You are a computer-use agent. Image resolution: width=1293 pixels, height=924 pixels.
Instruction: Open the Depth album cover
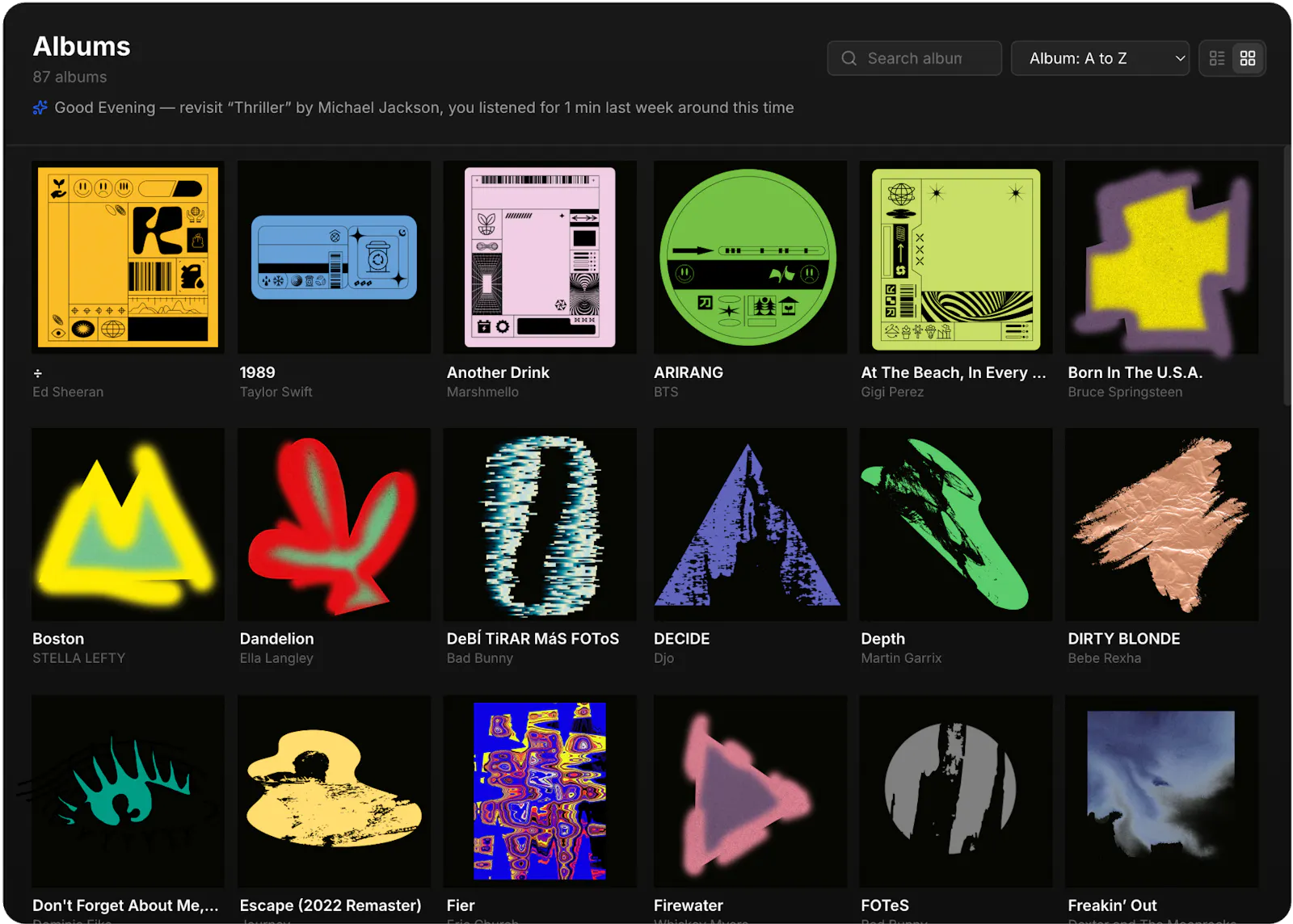956,524
